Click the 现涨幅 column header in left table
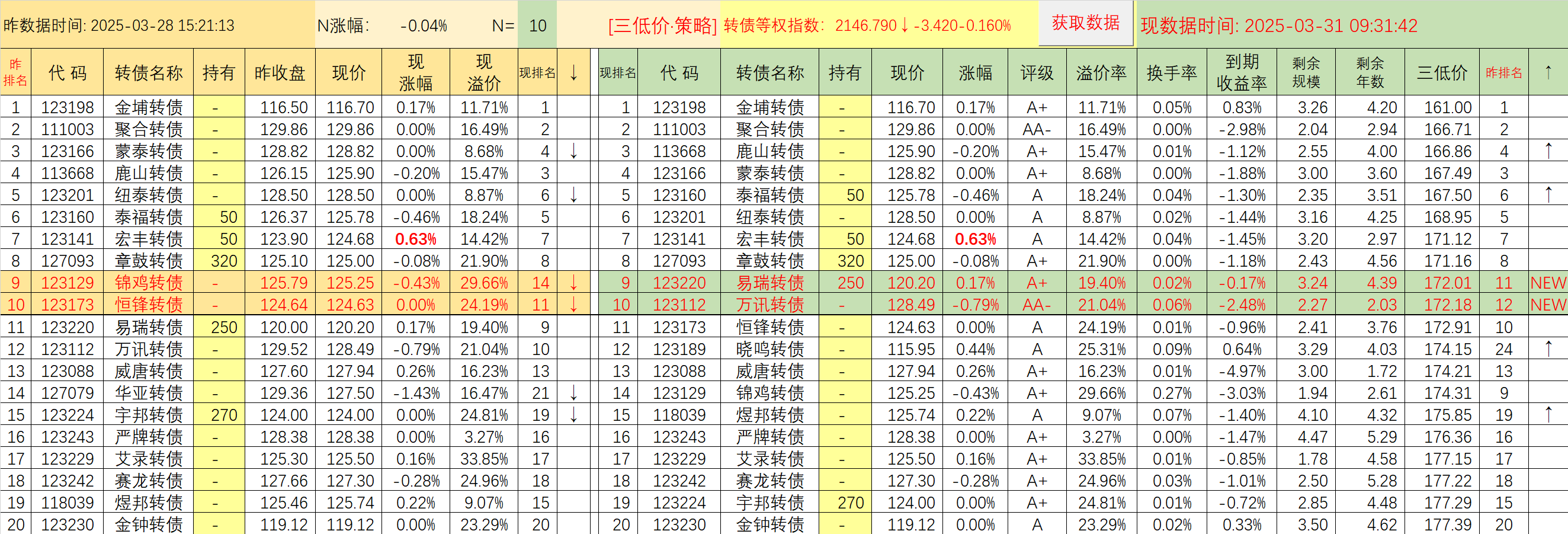Image resolution: width=1568 pixels, height=534 pixels. 416,72
